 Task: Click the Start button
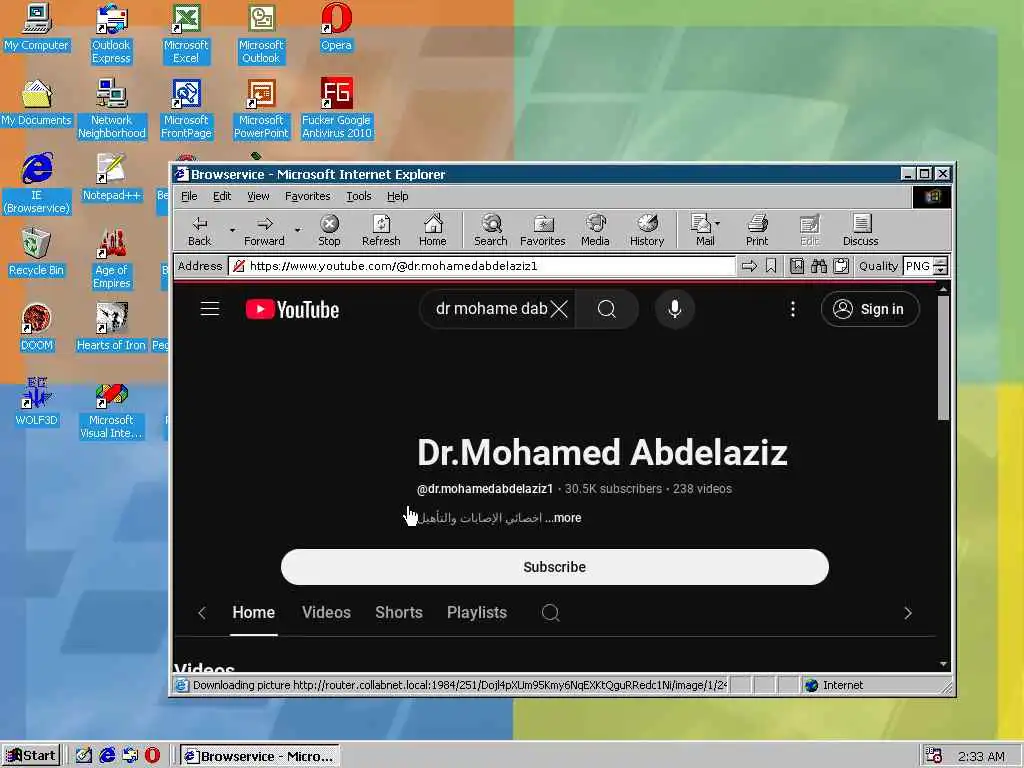(x=31, y=756)
